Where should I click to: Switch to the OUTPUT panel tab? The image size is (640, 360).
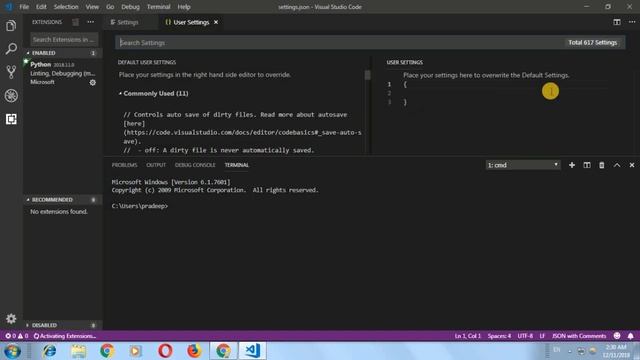tap(156, 165)
